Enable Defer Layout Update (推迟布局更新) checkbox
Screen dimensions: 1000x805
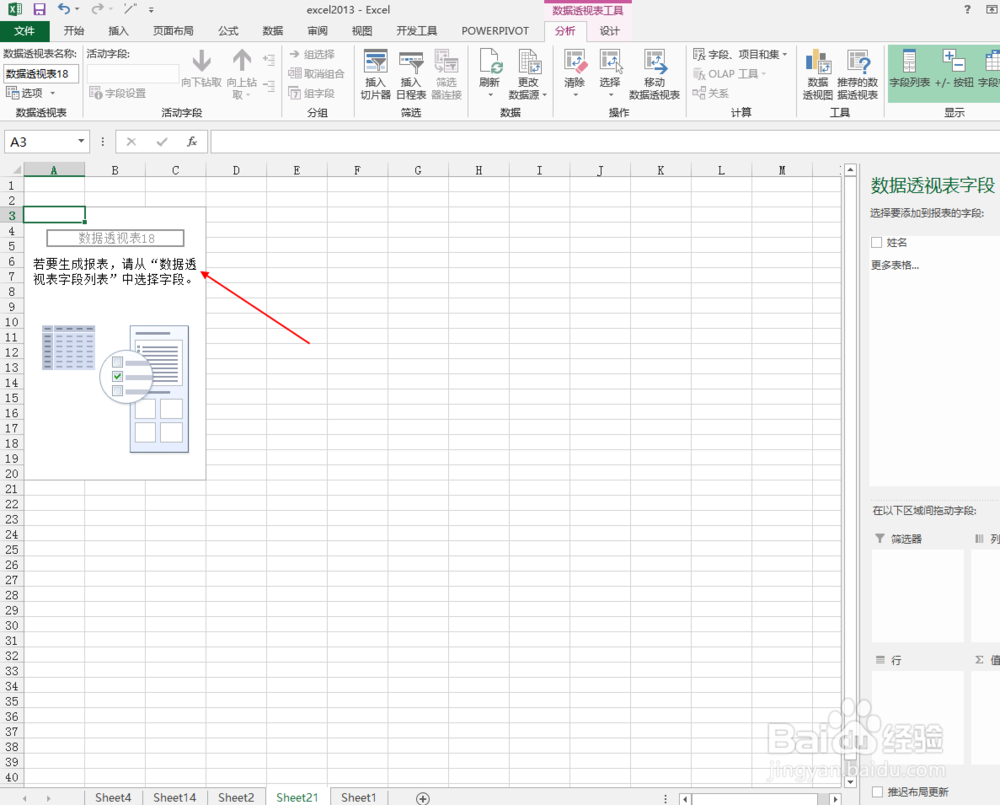coord(877,792)
